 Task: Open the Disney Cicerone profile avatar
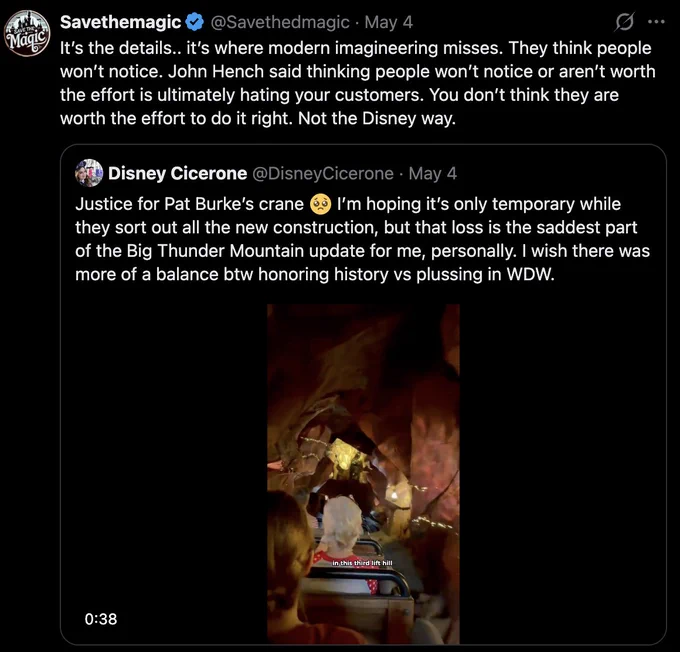[x=89, y=173]
